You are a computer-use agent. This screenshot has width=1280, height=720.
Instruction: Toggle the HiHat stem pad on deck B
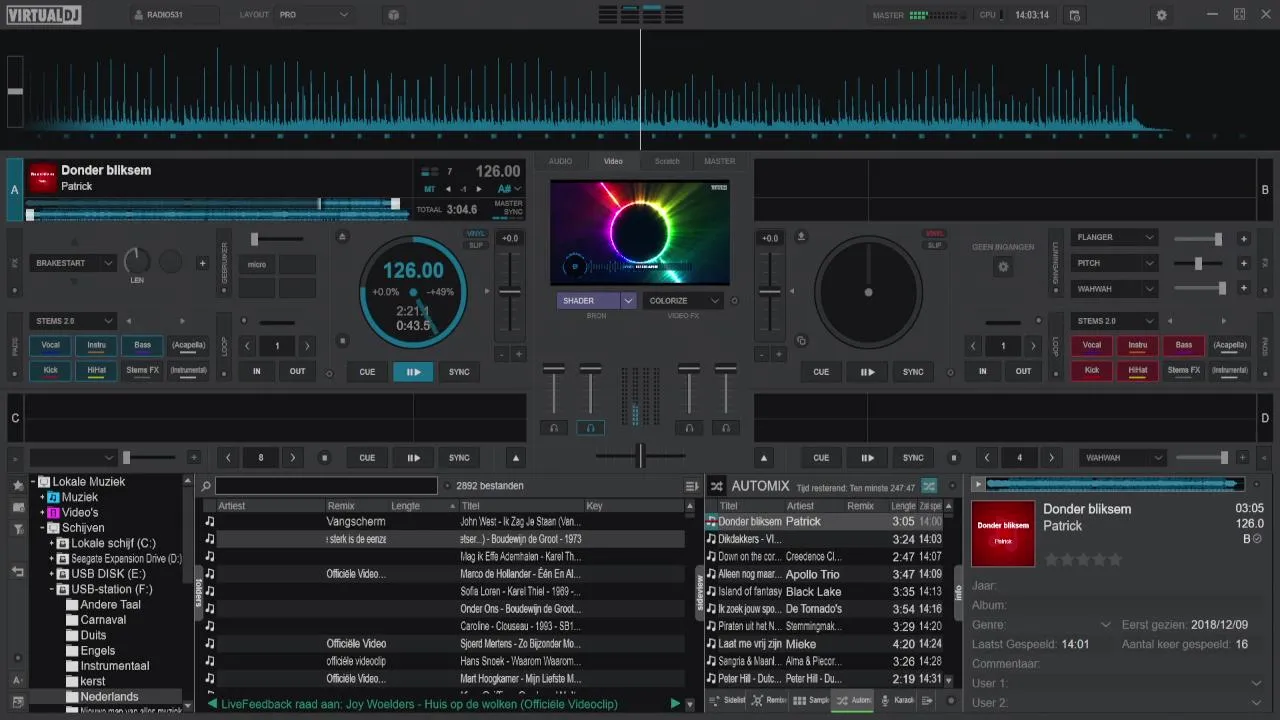(x=1138, y=370)
